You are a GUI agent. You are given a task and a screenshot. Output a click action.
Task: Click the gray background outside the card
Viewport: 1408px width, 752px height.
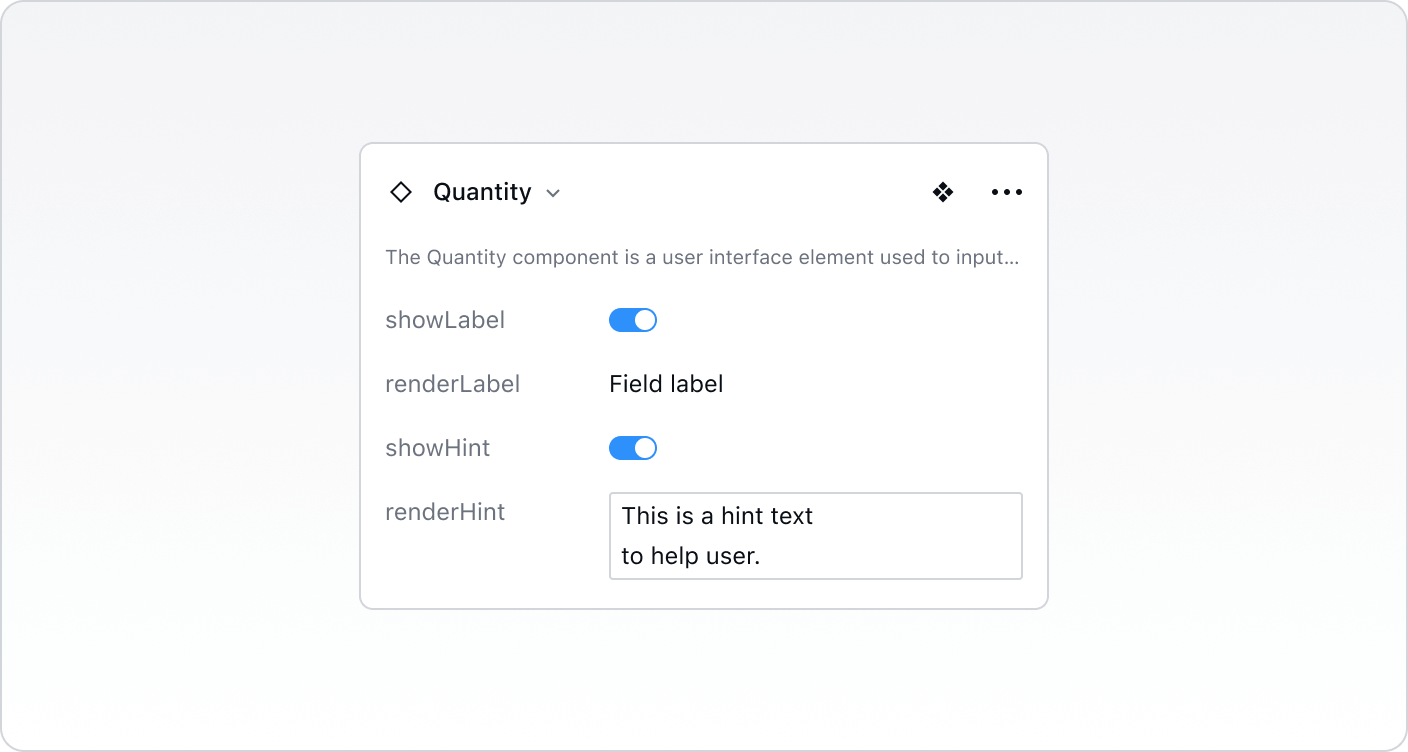point(180,400)
